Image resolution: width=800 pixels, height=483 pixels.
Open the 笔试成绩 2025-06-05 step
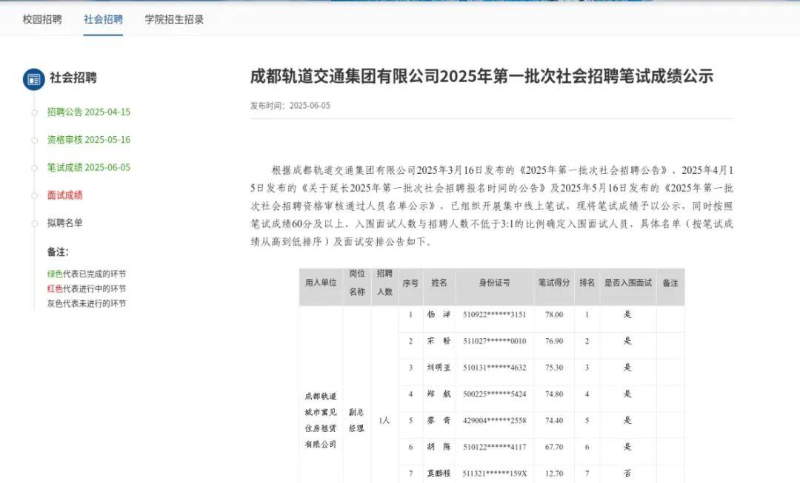pos(89,167)
